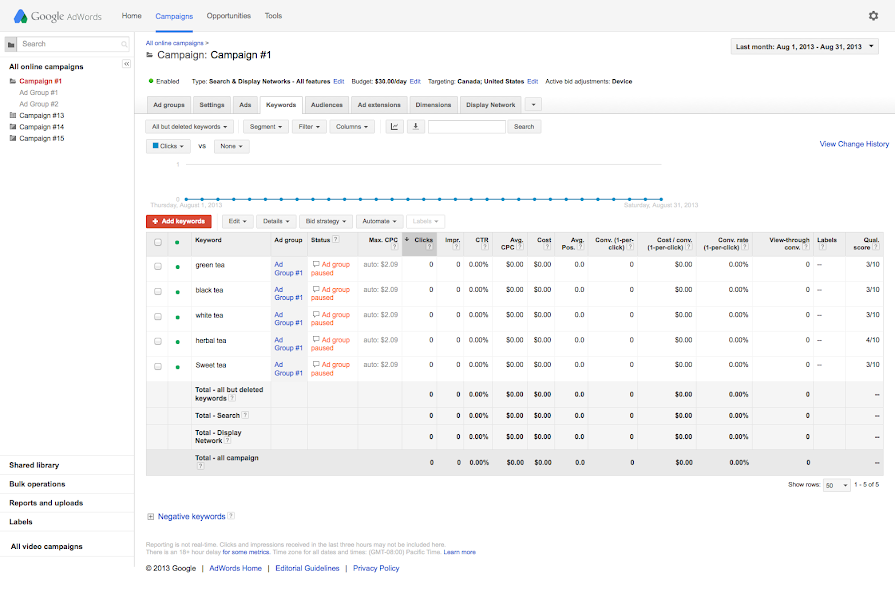Switch to the Ad extensions tab
The height and width of the screenshot is (592, 895).
pyautogui.click(x=379, y=104)
